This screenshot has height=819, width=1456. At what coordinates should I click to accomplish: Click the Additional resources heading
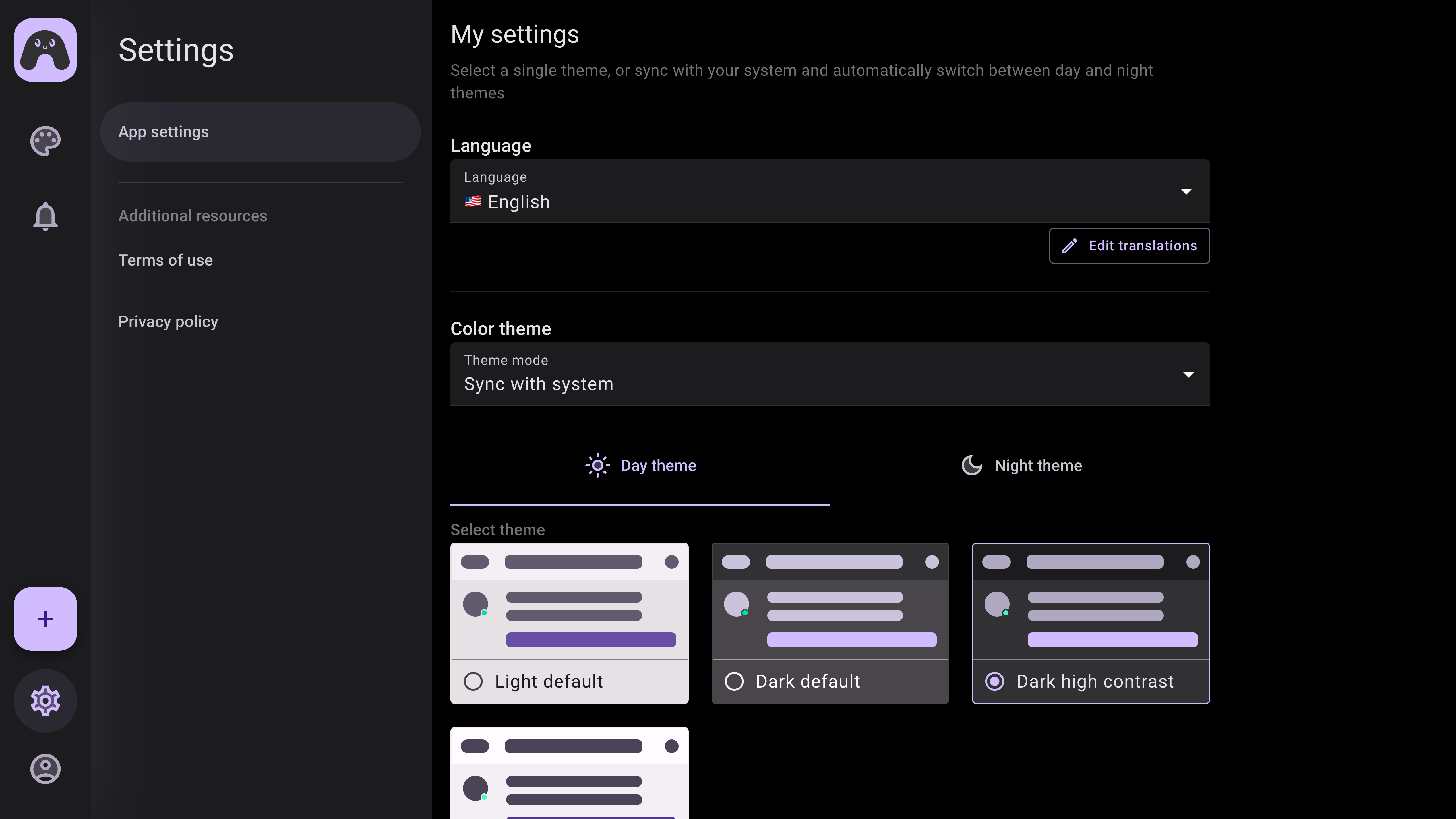[x=193, y=216]
